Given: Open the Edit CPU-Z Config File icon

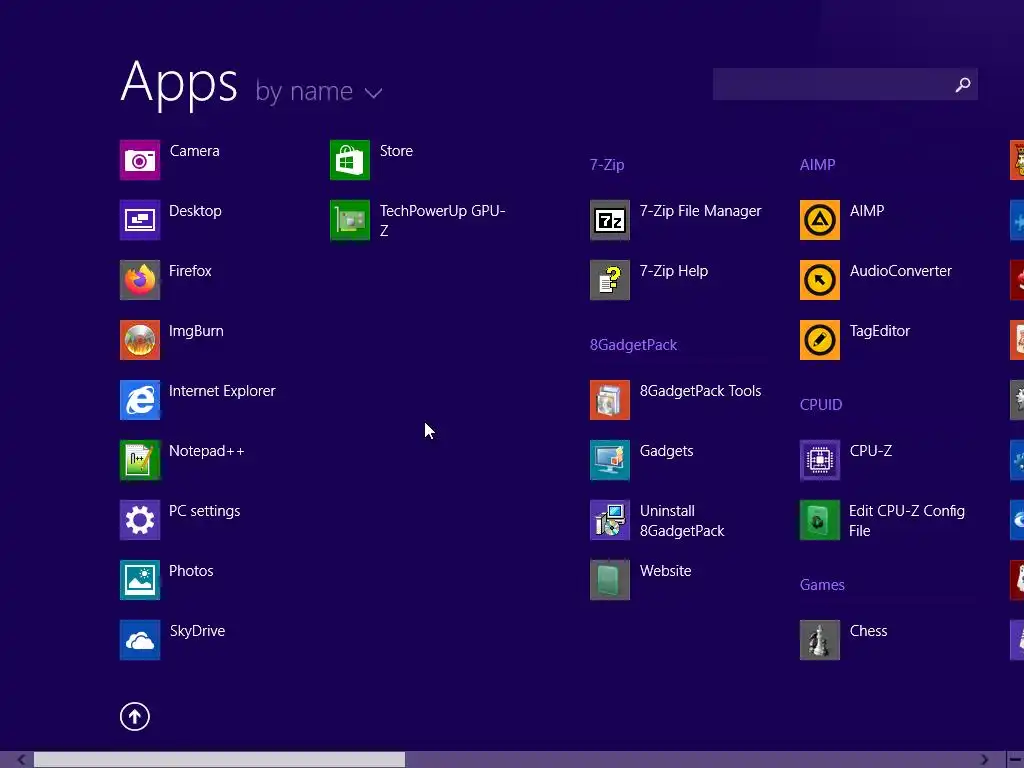Looking at the screenshot, I should pos(820,520).
